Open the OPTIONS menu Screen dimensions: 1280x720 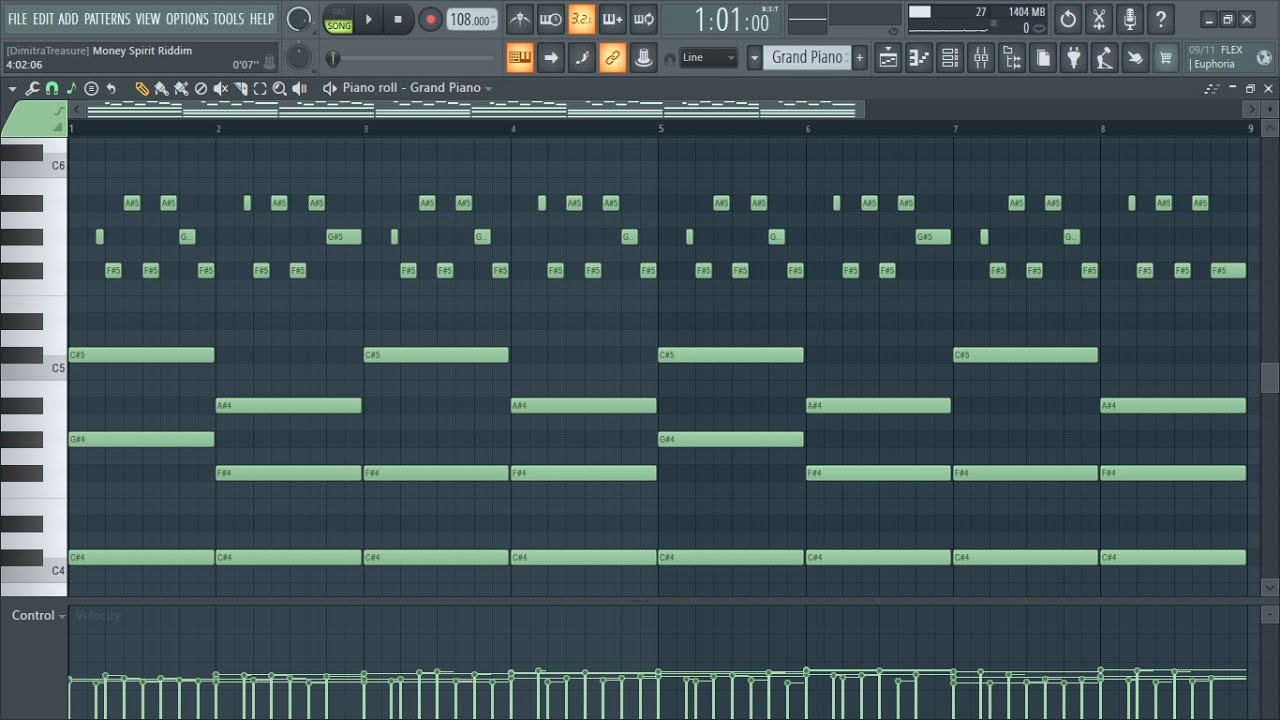tap(187, 19)
